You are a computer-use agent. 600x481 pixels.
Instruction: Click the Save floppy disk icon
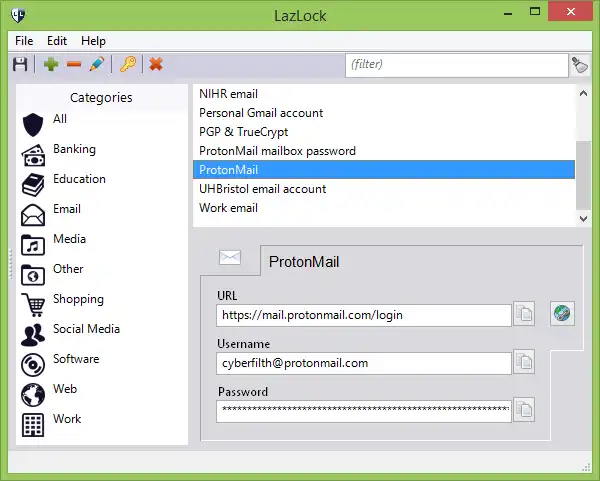coord(20,64)
